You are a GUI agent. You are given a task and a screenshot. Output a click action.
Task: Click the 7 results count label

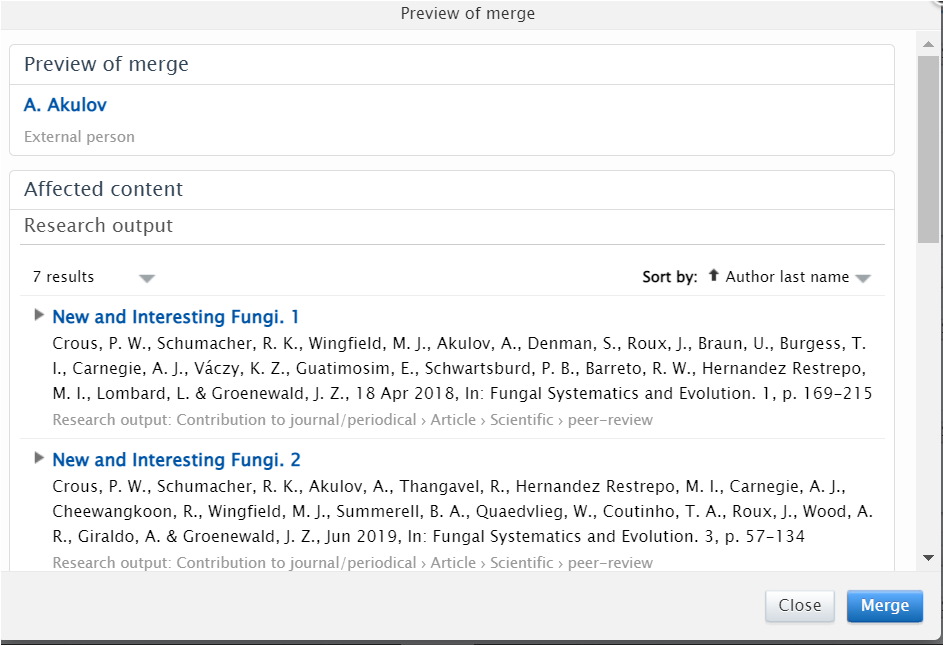[63, 277]
